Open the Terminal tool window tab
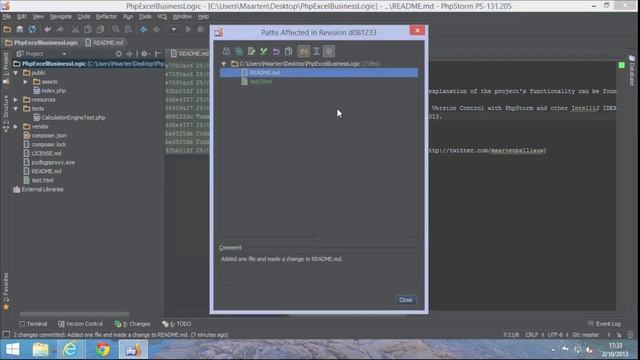Screen dimensions: 640x360 (x=33, y=324)
